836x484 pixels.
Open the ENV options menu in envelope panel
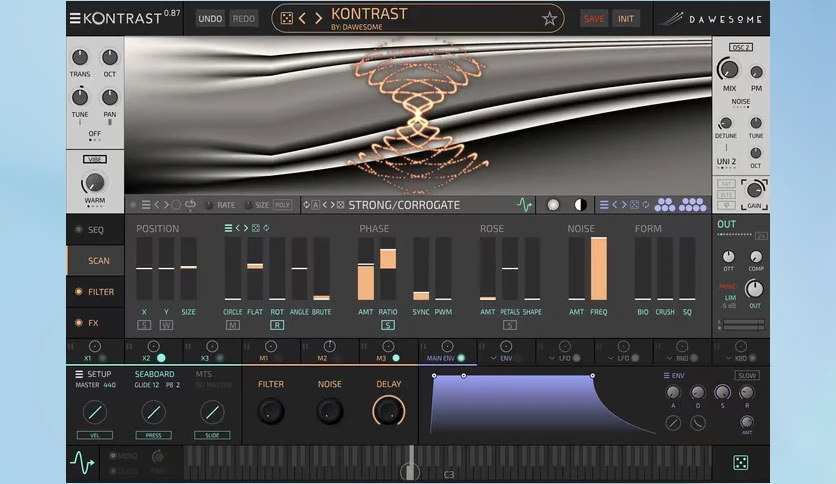tap(666, 375)
